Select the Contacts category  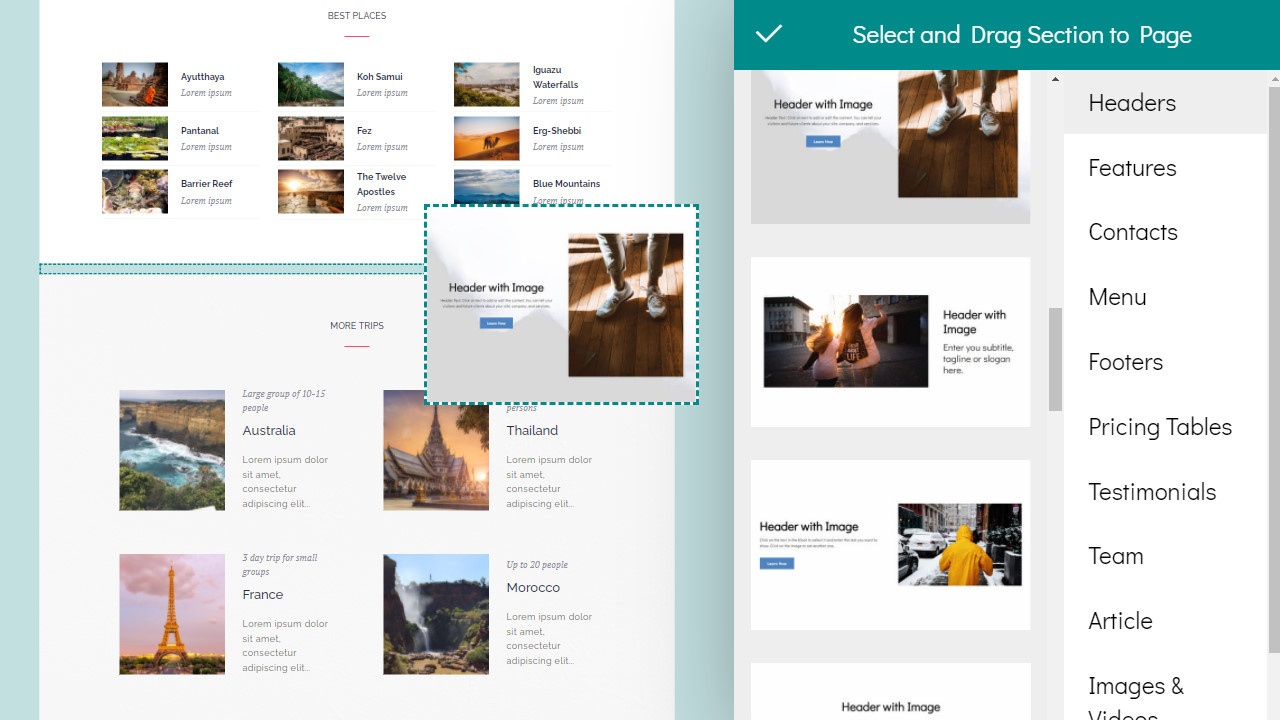tap(1132, 232)
